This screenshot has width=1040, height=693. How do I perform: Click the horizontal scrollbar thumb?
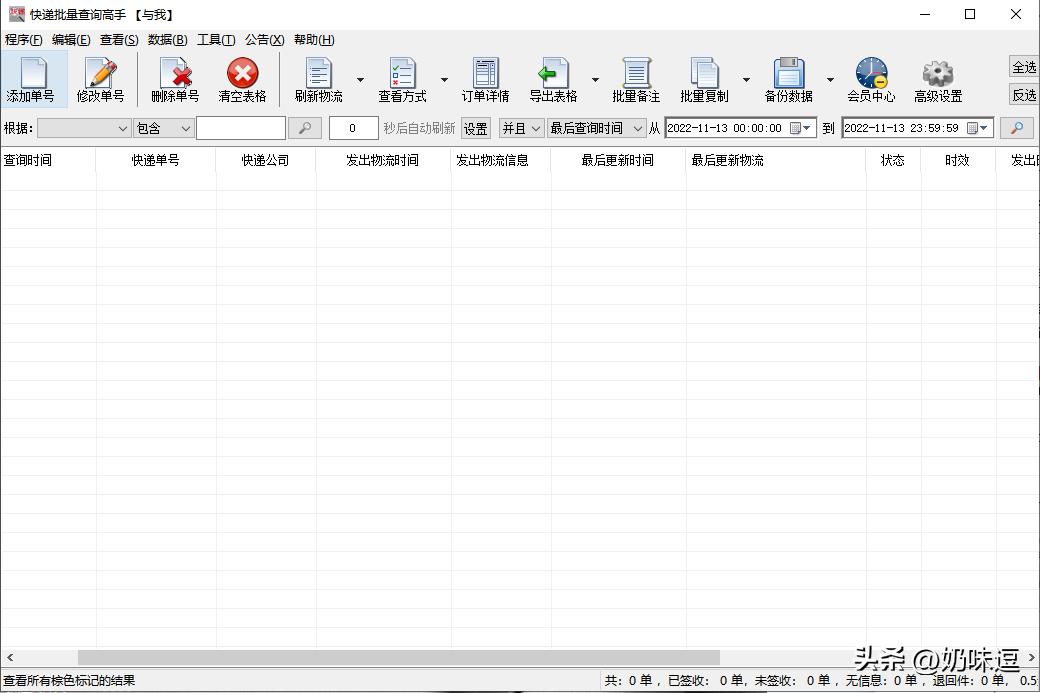pyautogui.click(x=399, y=657)
